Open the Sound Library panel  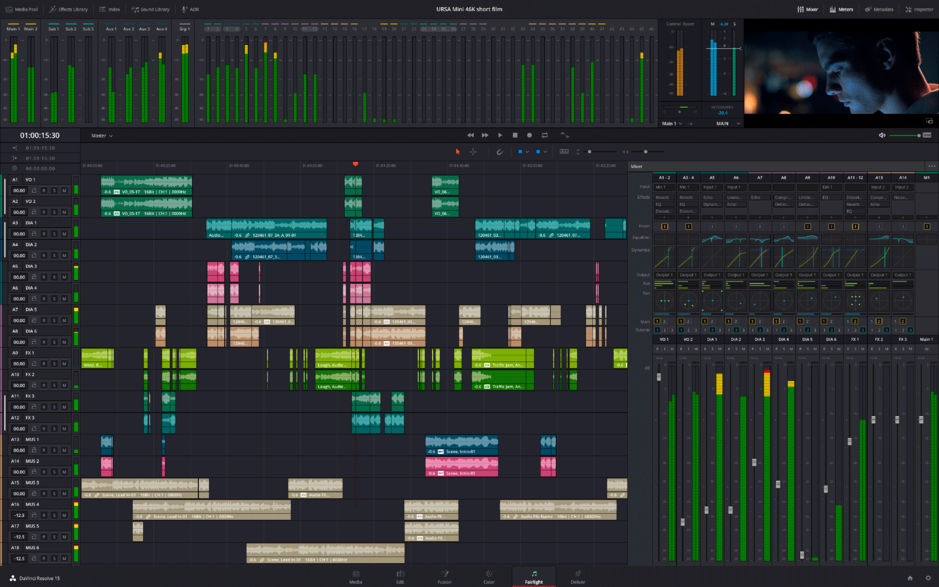pos(150,7)
